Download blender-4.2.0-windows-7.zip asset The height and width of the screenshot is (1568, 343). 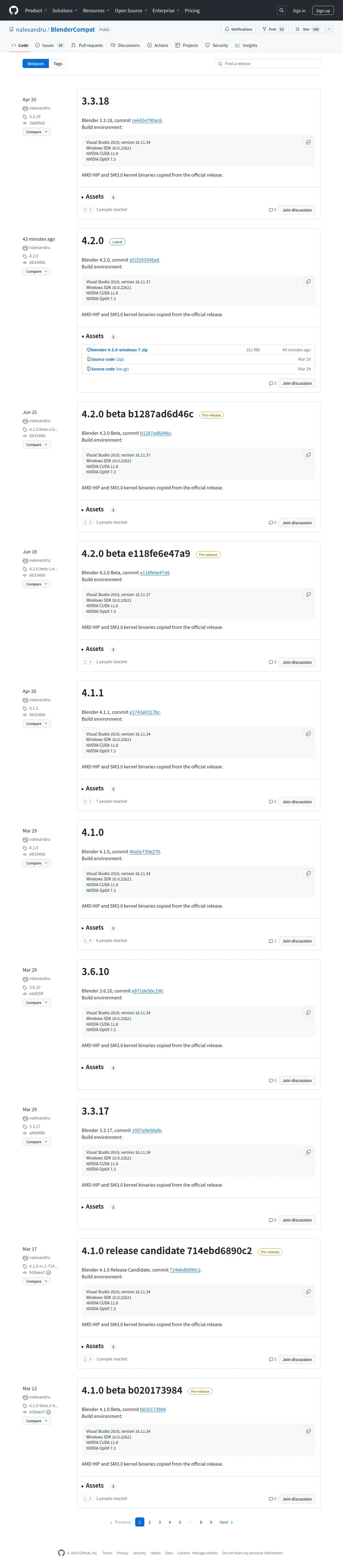pyautogui.click(x=119, y=350)
